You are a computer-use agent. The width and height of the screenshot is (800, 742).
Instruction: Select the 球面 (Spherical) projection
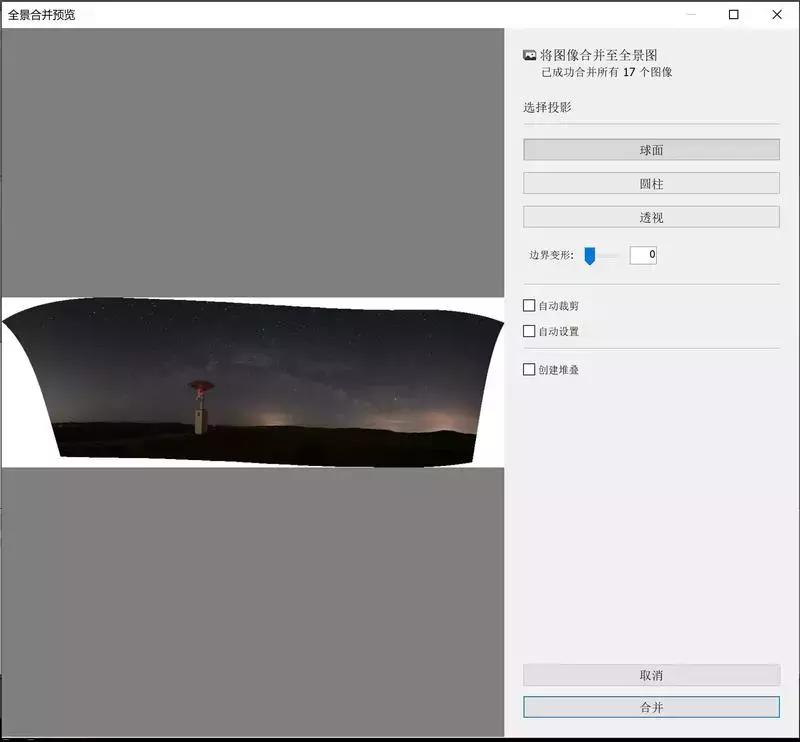point(650,149)
